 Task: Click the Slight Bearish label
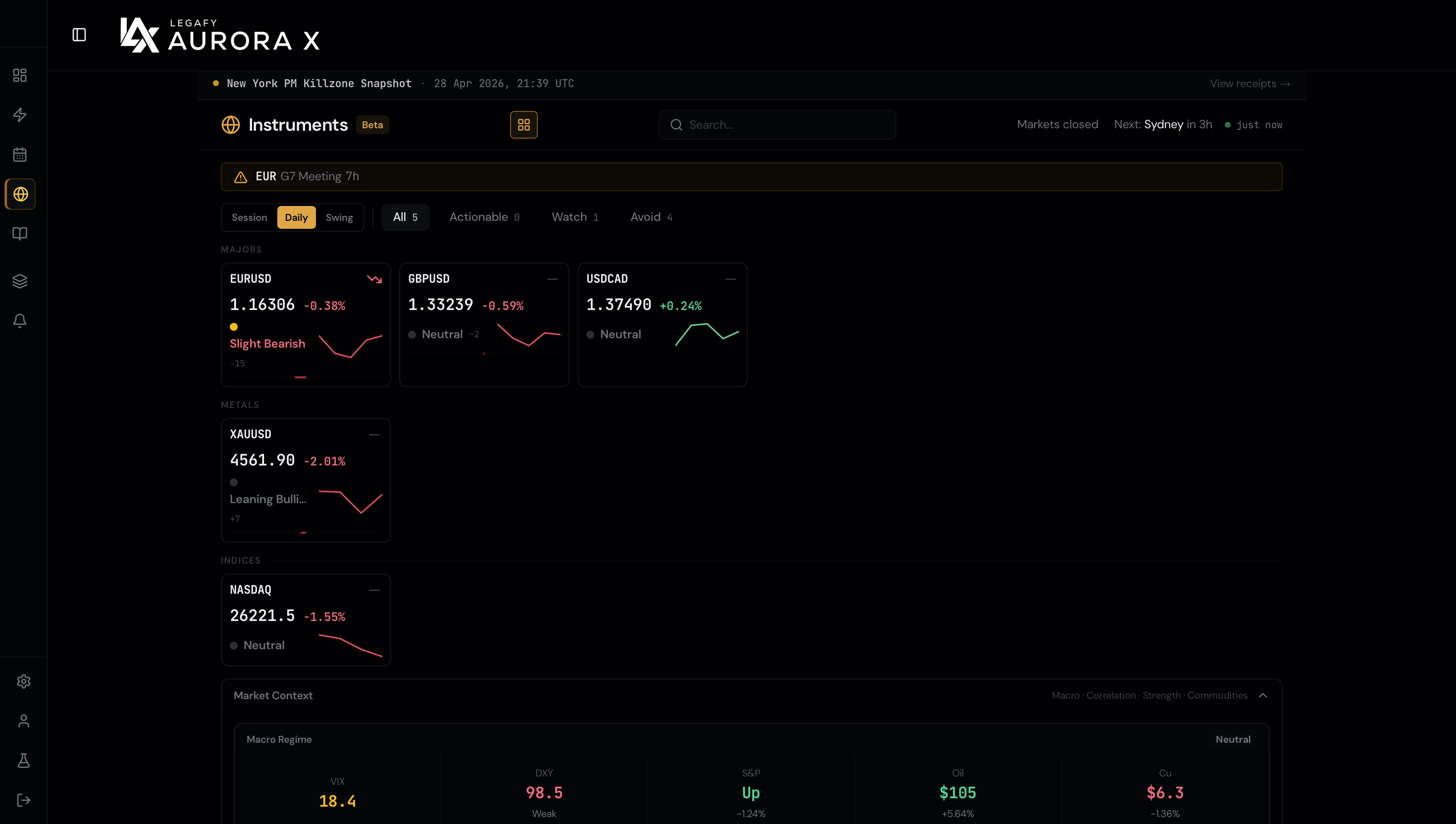pyautogui.click(x=267, y=344)
